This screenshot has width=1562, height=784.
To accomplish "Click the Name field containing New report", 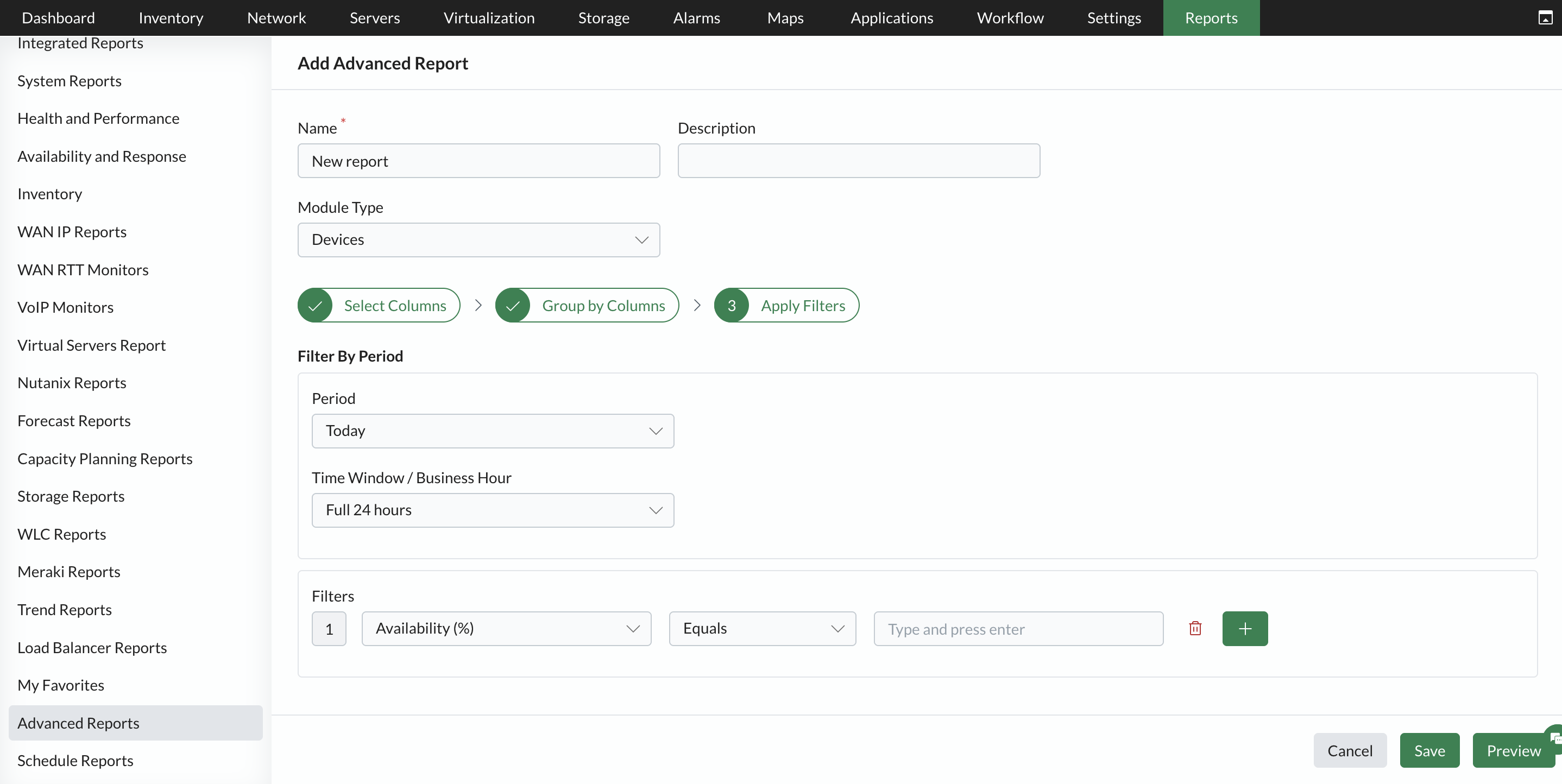I will pyautogui.click(x=478, y=161).
